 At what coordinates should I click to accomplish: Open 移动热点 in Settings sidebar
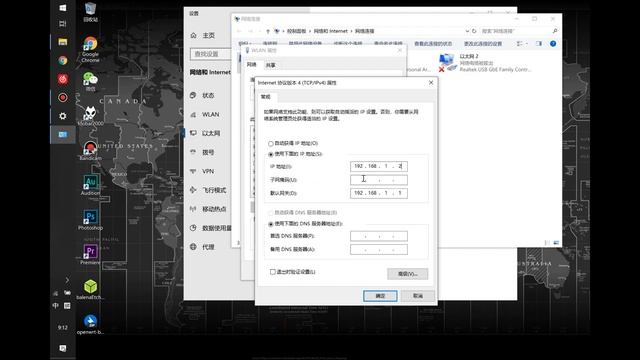(x=208, y=209)
